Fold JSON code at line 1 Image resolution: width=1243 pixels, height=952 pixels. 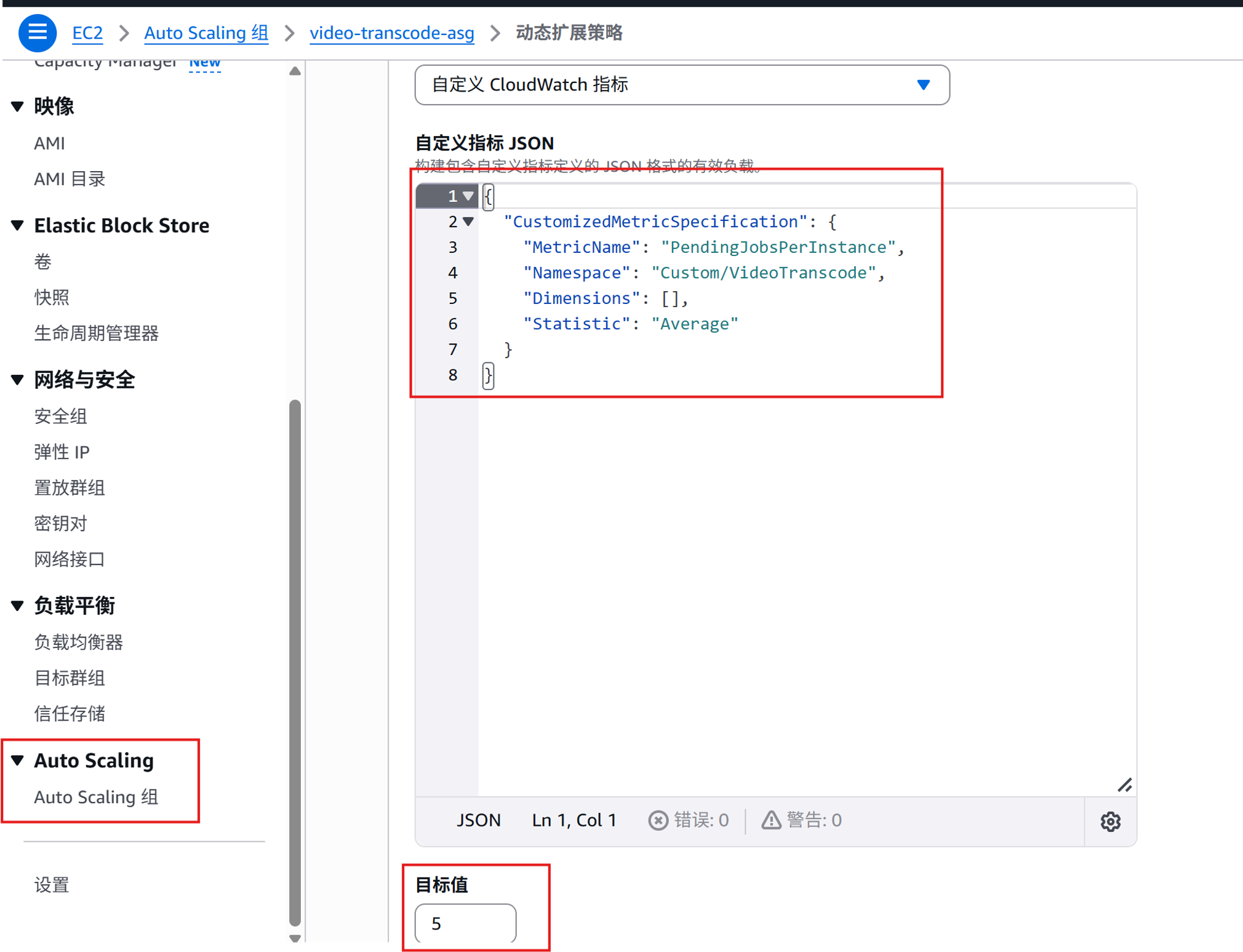468,196
